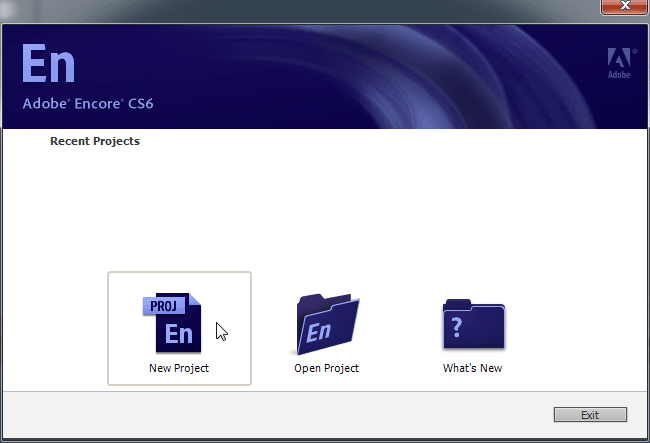Click the What's New question-mark folder icon
The height and width of the screenshot is (443, 650).
pyautogui.click(x=474, y=324)
